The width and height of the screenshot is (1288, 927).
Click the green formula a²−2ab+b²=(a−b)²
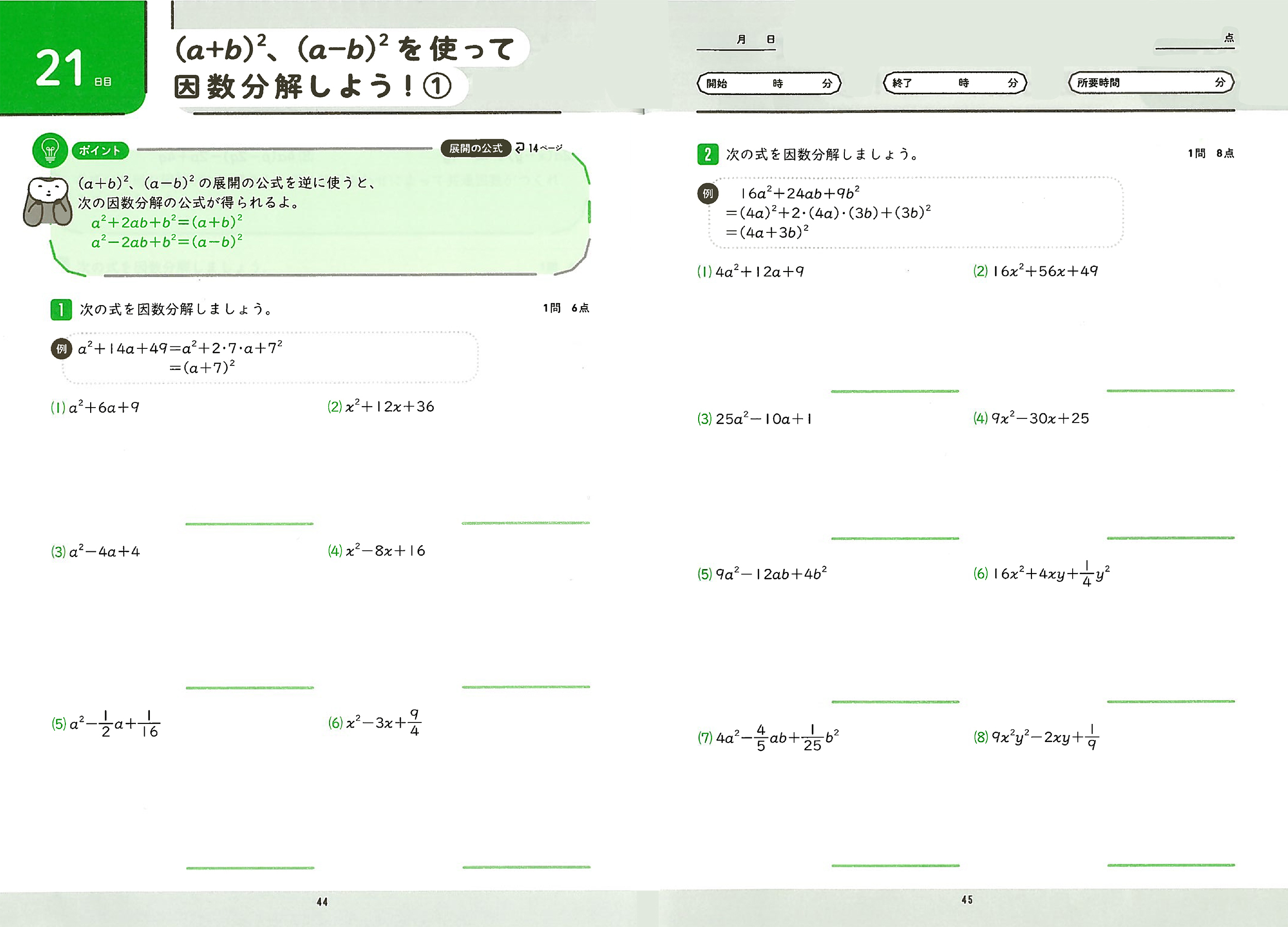point(167,242)
